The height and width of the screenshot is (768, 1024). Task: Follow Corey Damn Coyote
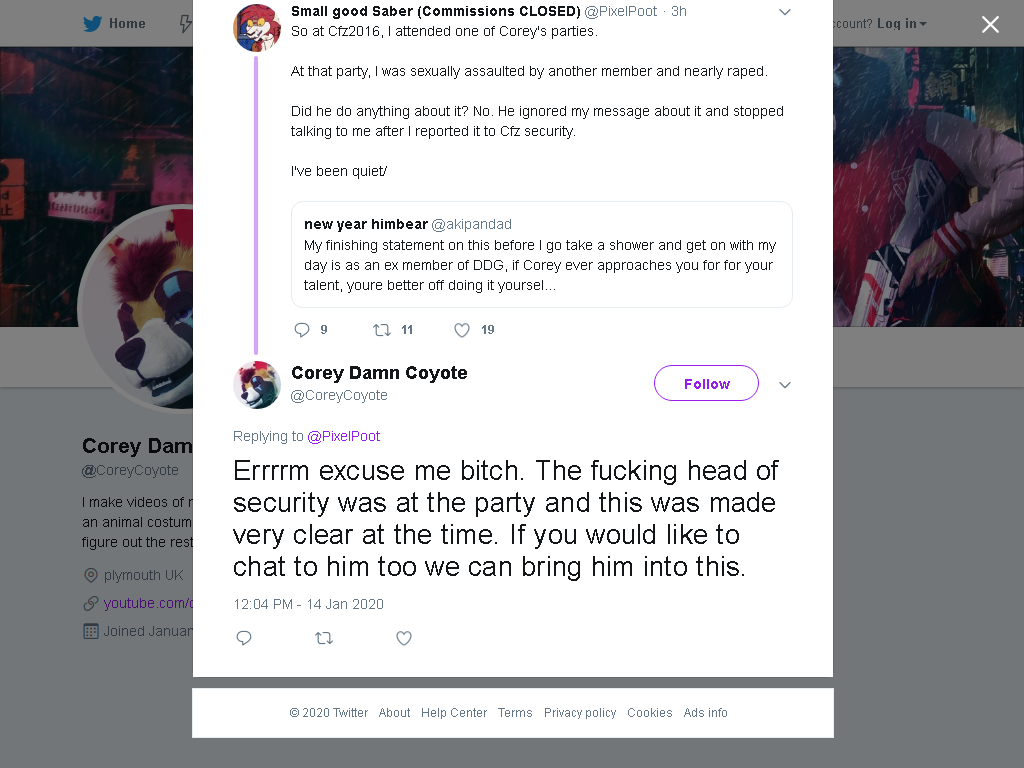[x=706, y=383]
